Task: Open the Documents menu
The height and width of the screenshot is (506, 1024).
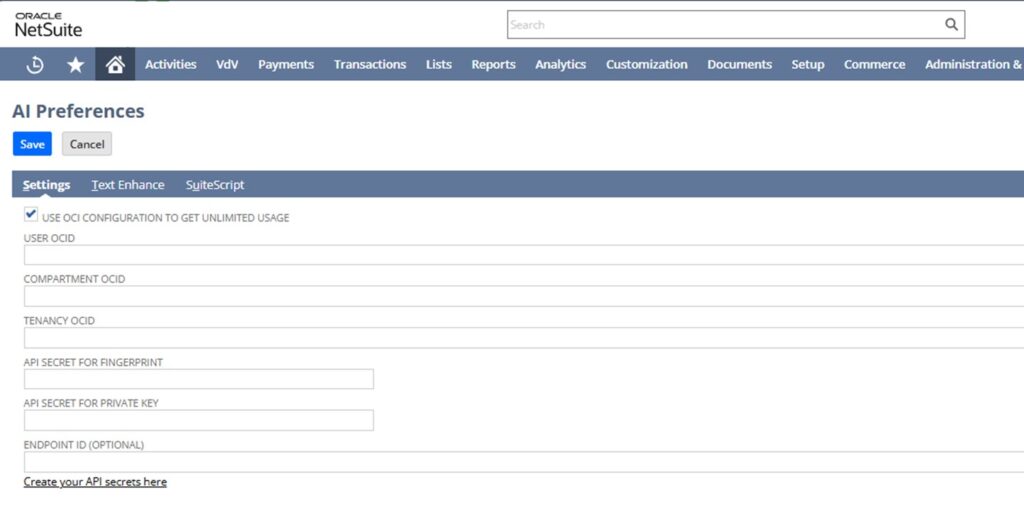Action: 739,64
